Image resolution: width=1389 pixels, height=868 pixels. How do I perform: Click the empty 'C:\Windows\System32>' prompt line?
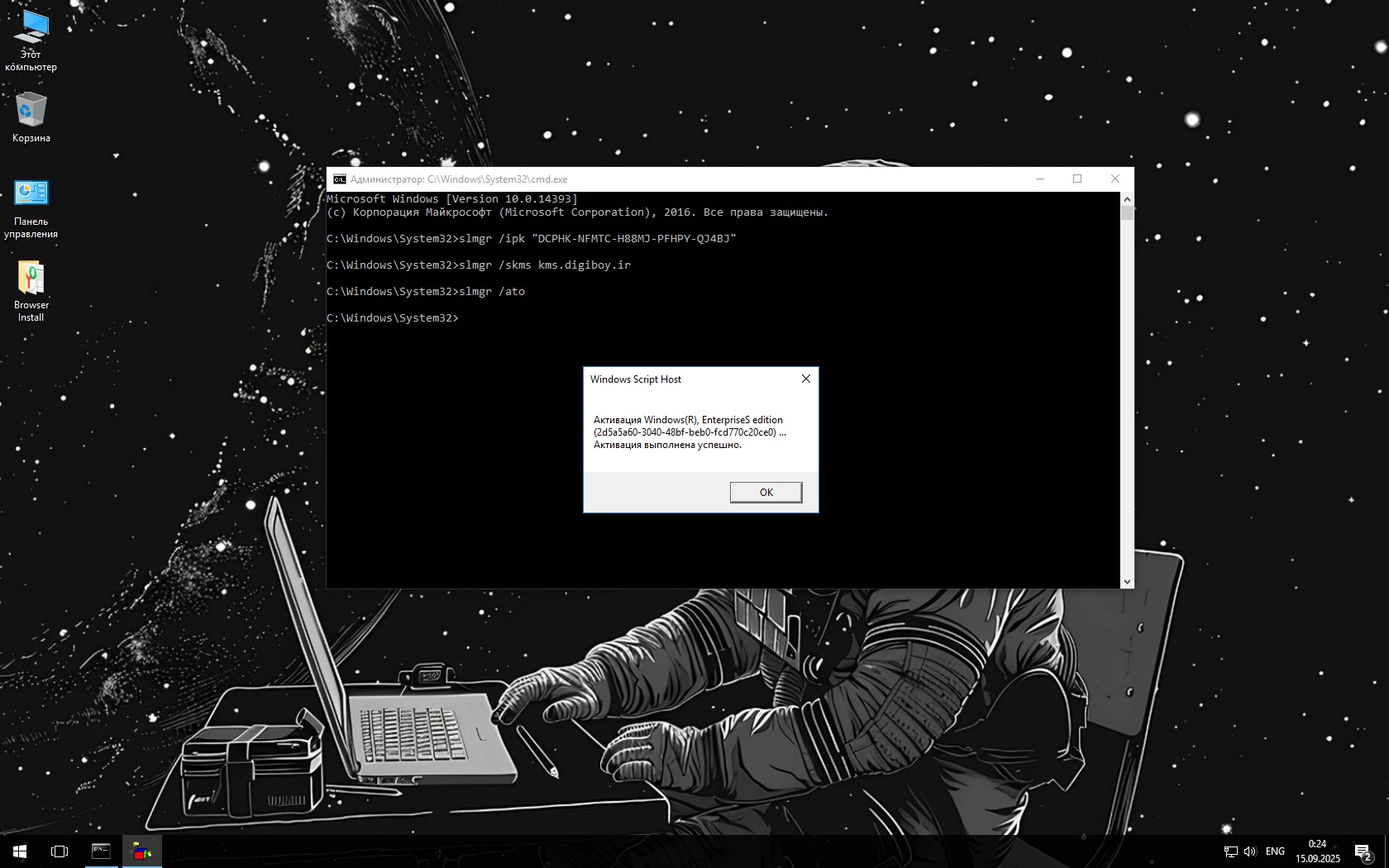point(393,318)
